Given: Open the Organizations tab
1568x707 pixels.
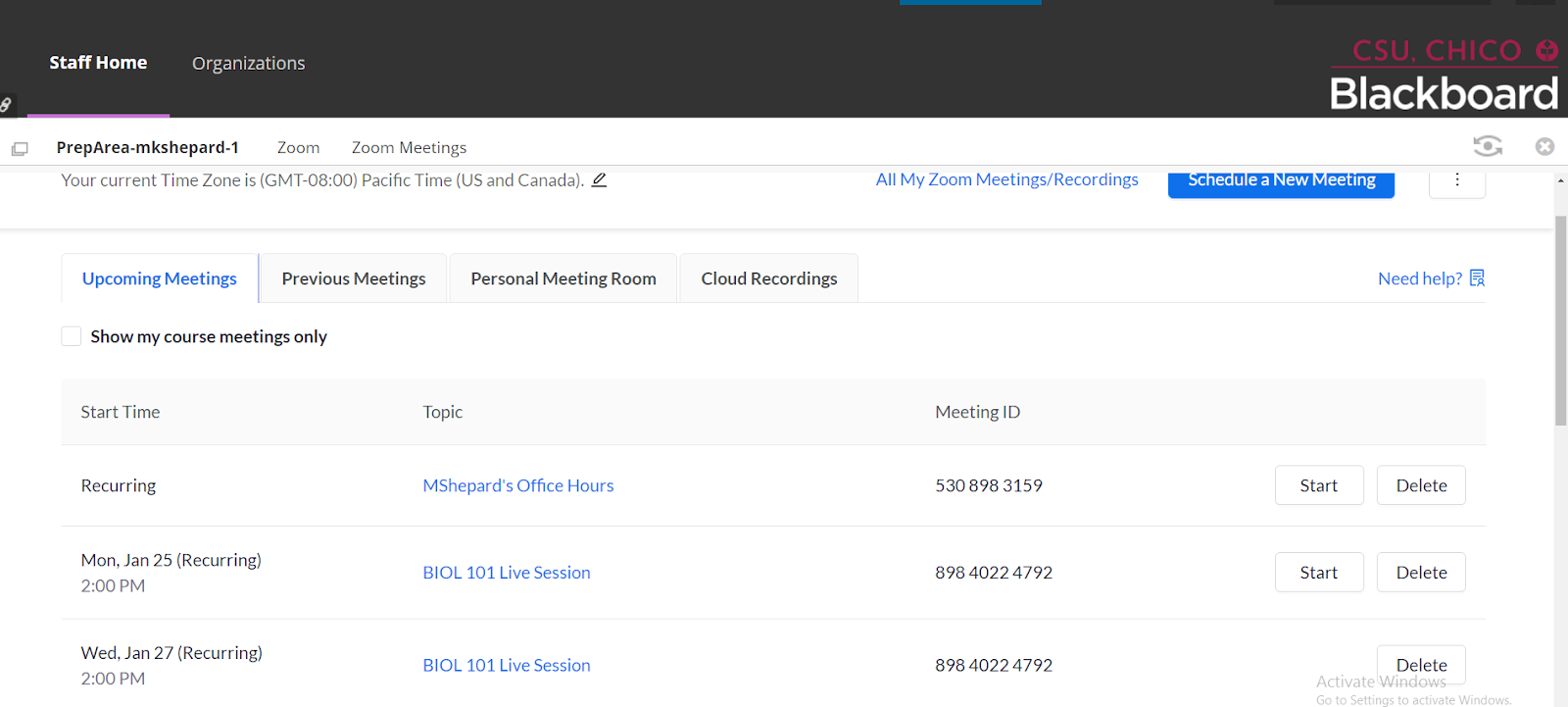Looking at the screenshot, I should pos(249,64).
